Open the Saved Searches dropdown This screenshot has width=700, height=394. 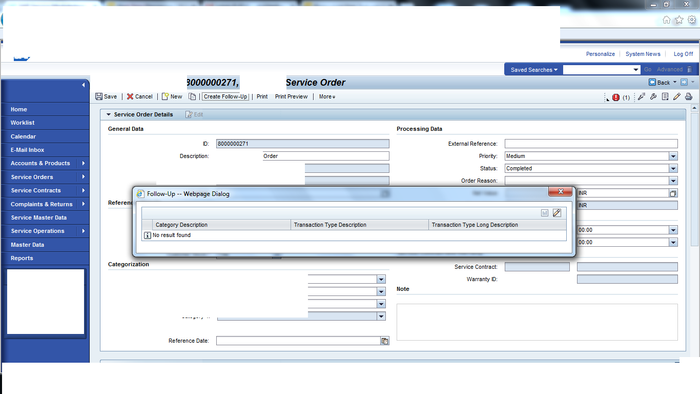point(533,70)
